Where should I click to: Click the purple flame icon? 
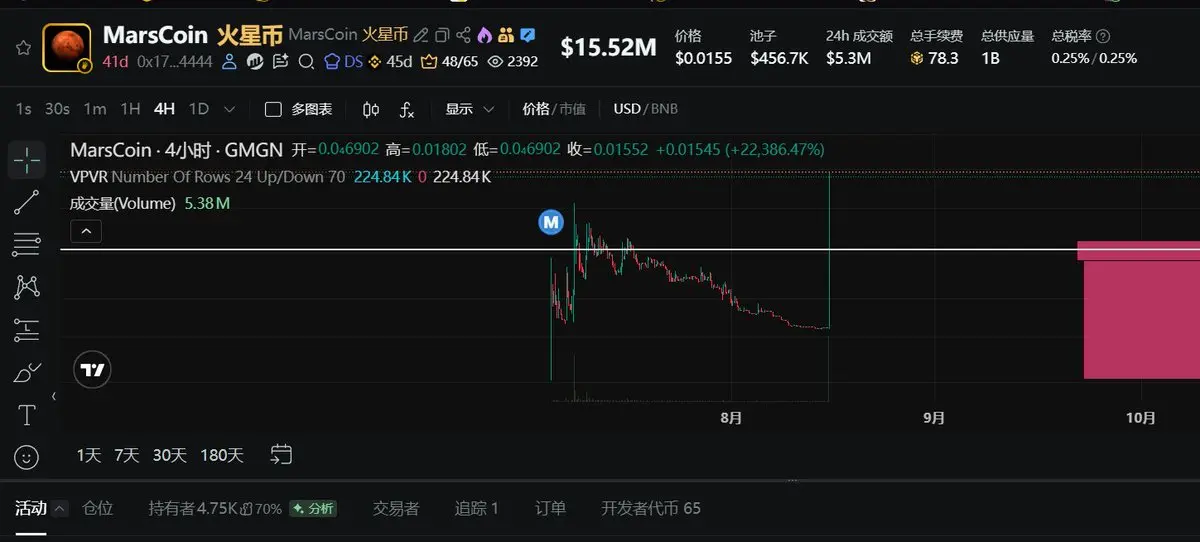[484, 35]
